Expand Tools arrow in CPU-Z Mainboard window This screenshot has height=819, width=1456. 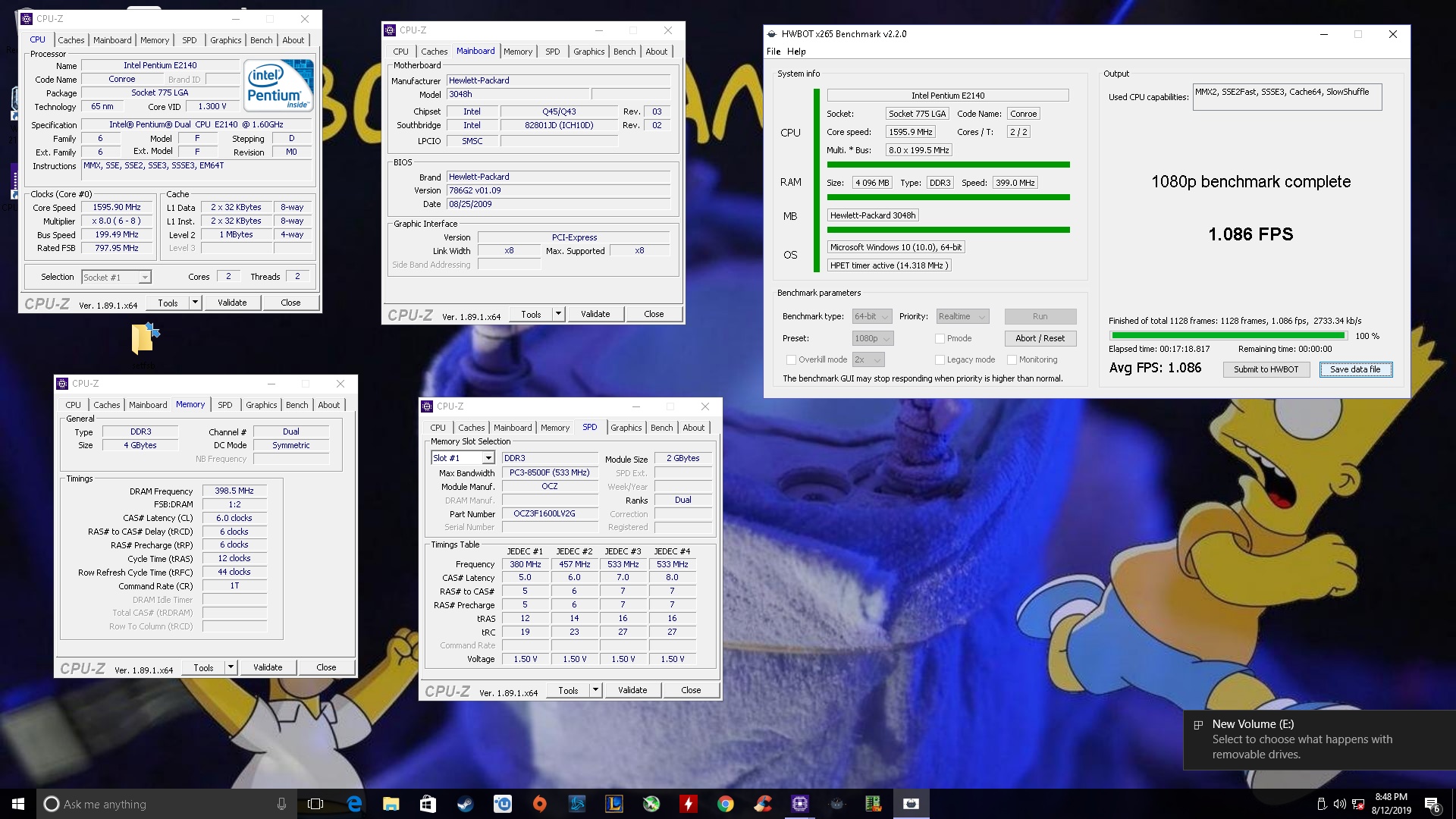click(558, 314)
